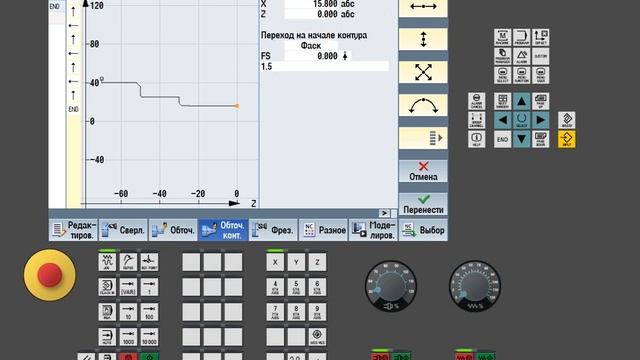Select increment 10 000 key
640x360 pixels.
tap(149, 337)
